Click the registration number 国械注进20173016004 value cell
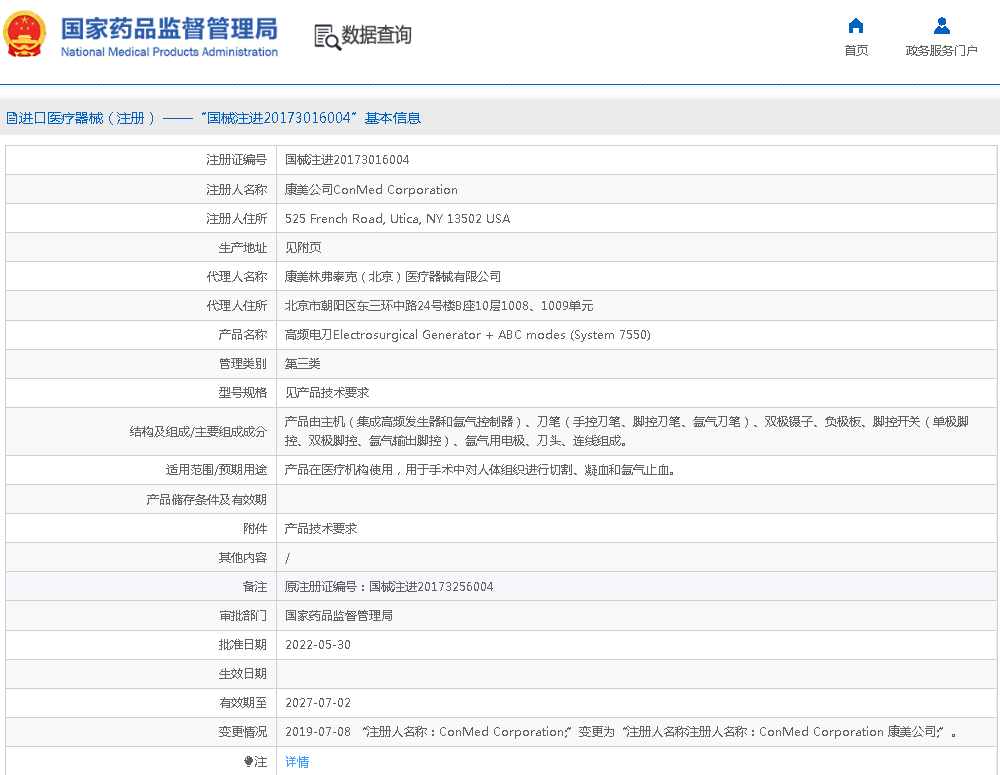Image resolution: width=1000 pixels, height=775 pixels. 347,160
